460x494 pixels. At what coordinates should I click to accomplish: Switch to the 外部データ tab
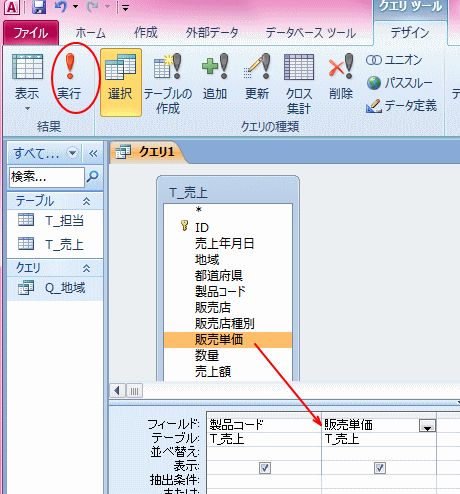212,33
